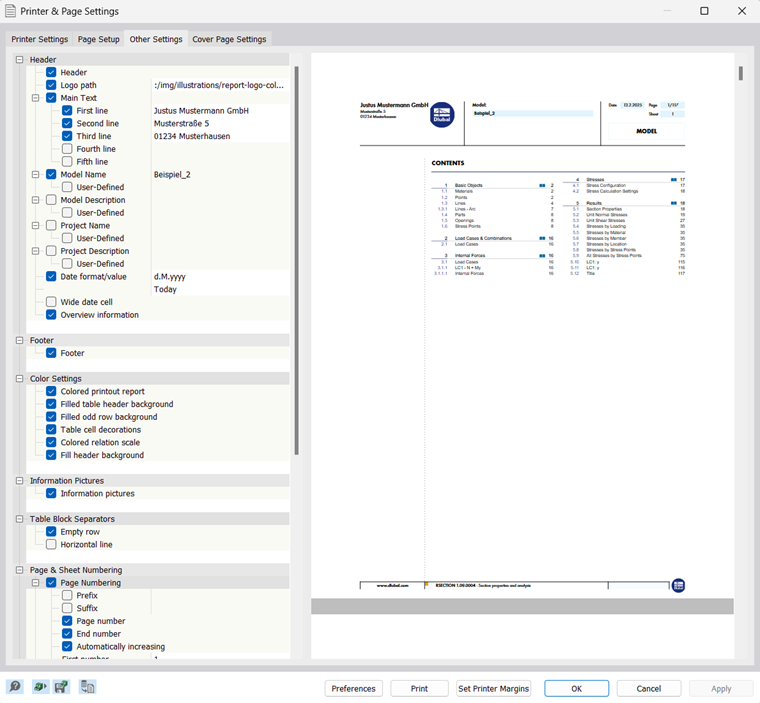The height and width of the screenshot is (703, 760).
Task: Select the Other Settings tab
Action: tap(156, 39)
